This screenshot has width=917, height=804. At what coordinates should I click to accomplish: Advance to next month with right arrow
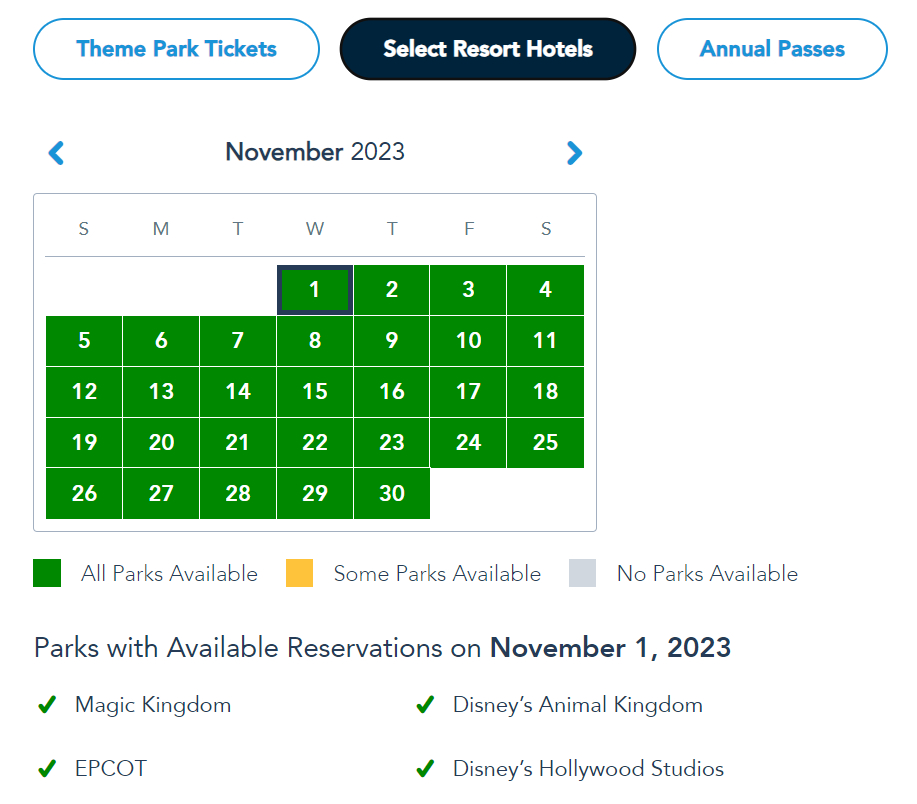[x=574, y=153]
